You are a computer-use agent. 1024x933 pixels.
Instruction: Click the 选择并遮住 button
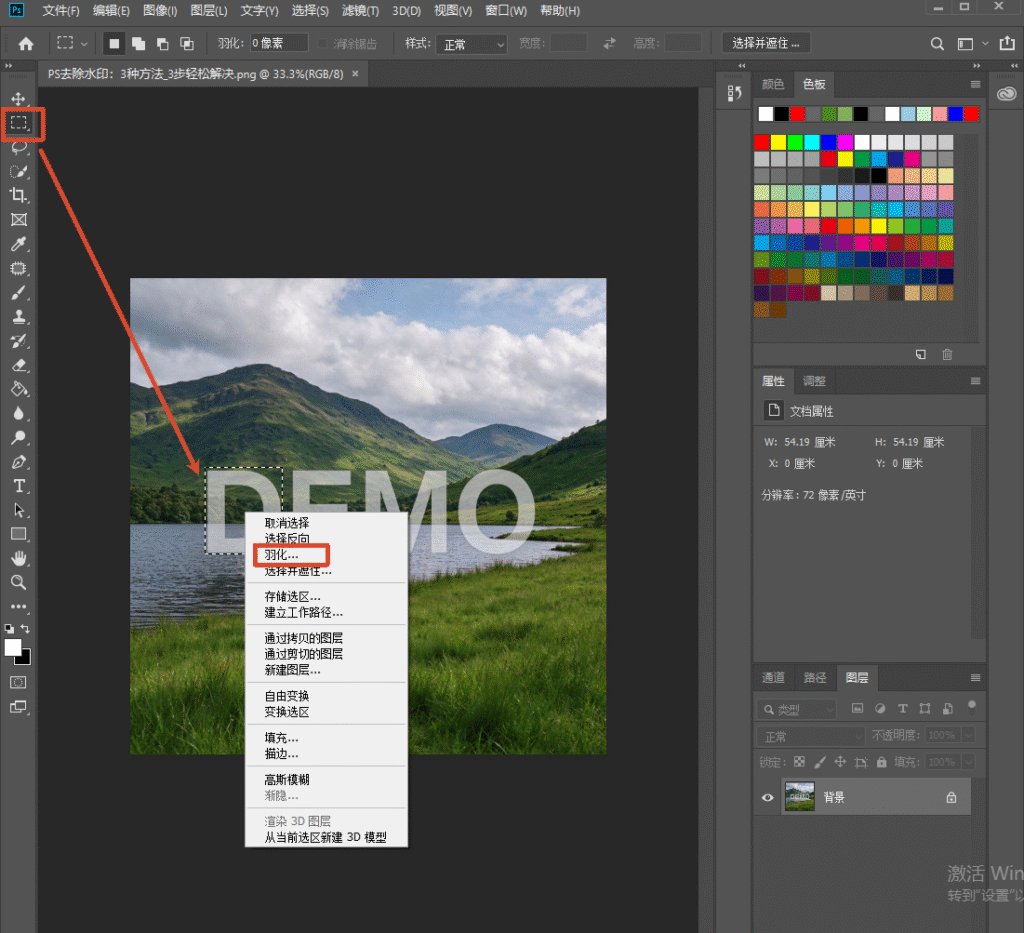765,44
